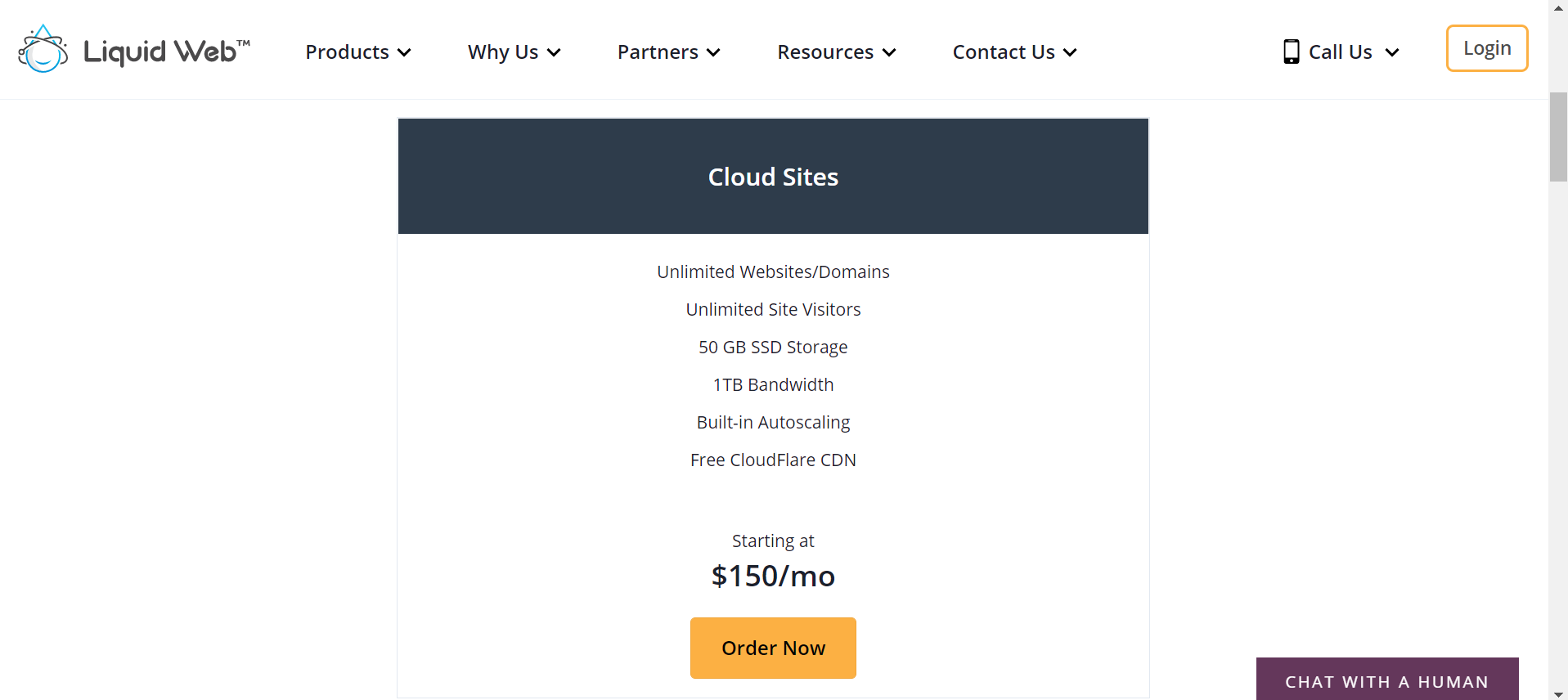The width and height of the screenshot is (1568, 700).
Task: Click the Call Us label
Action: [1340, 52]
